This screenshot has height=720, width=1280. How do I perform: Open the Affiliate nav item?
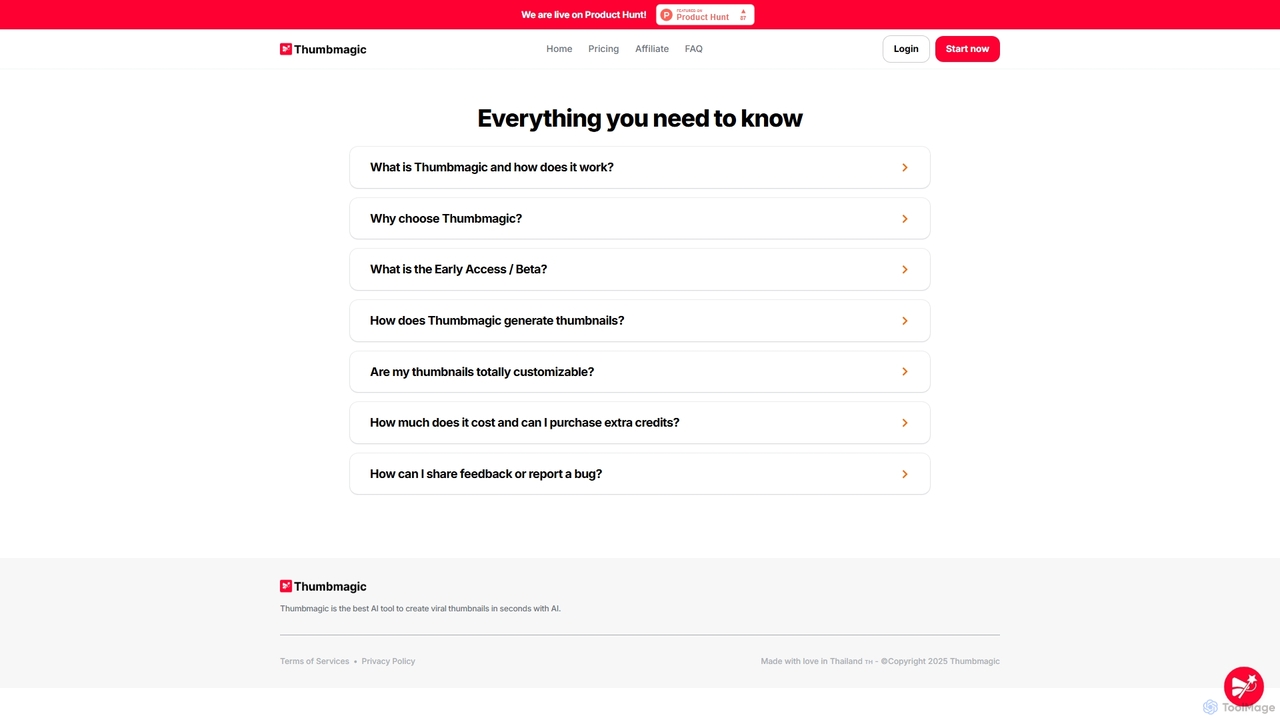tap(652, 49)
